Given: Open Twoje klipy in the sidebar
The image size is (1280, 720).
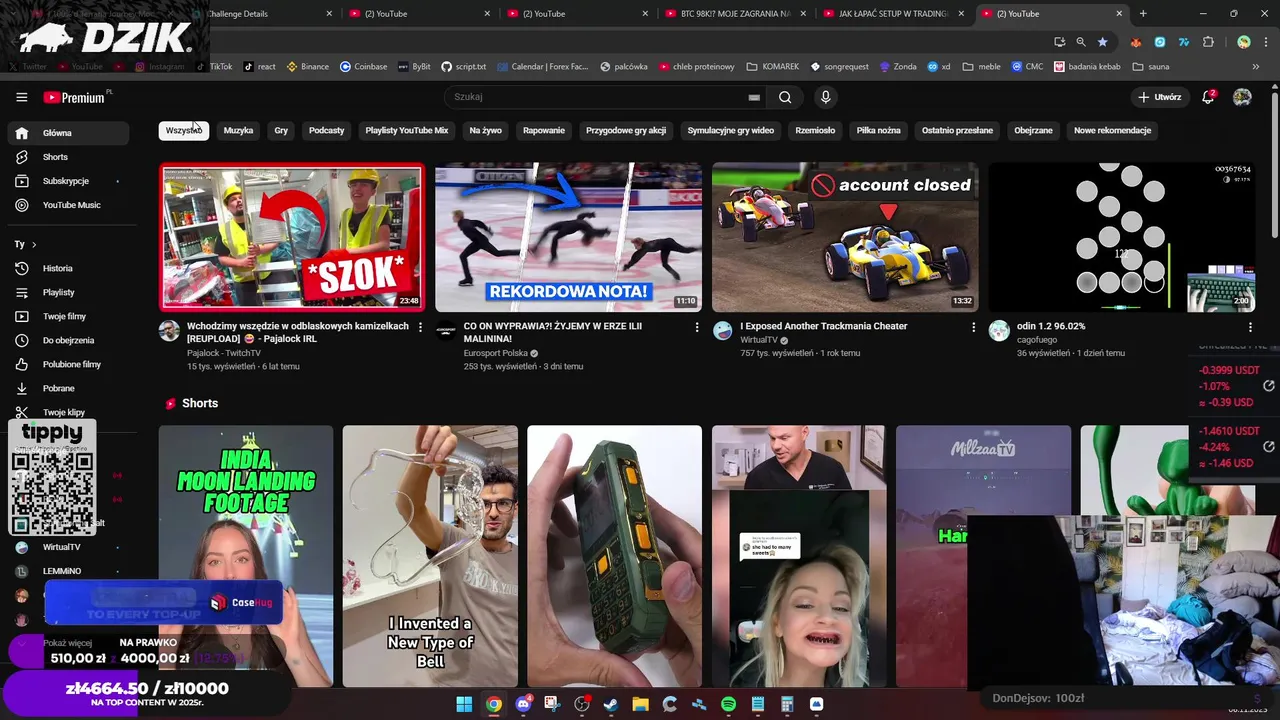Looking at the screenshot, I should pyautogui.click(x=68, y=412).
